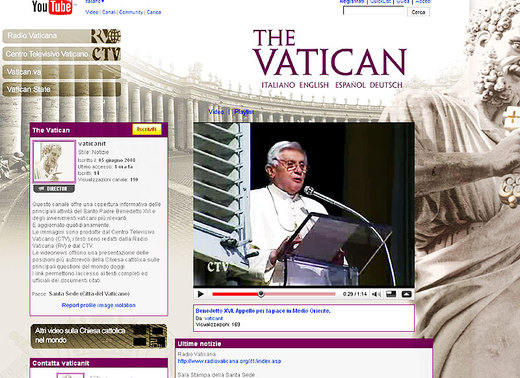Click the Cerca search button
Screen dimensions: 520x378
click(x=418, y=12)
